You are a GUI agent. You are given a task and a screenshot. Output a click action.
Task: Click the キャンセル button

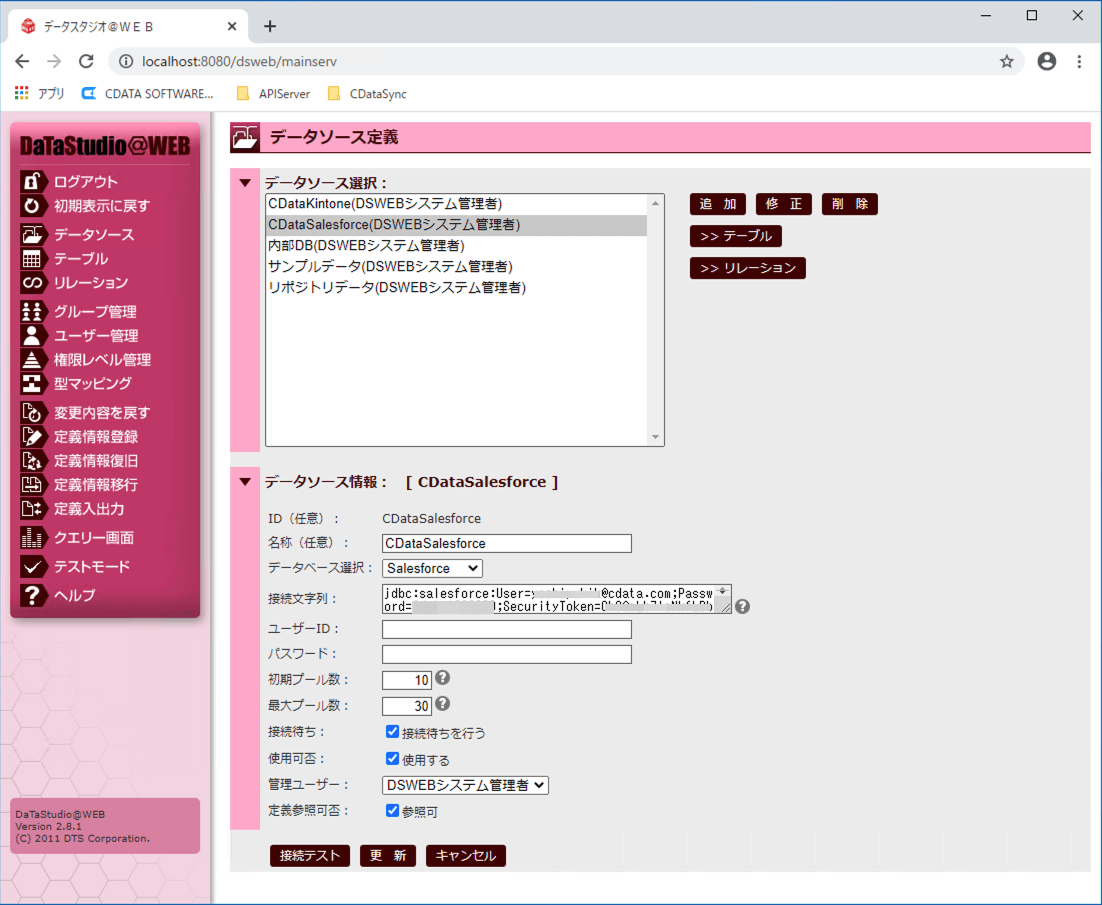coord(466,856)
